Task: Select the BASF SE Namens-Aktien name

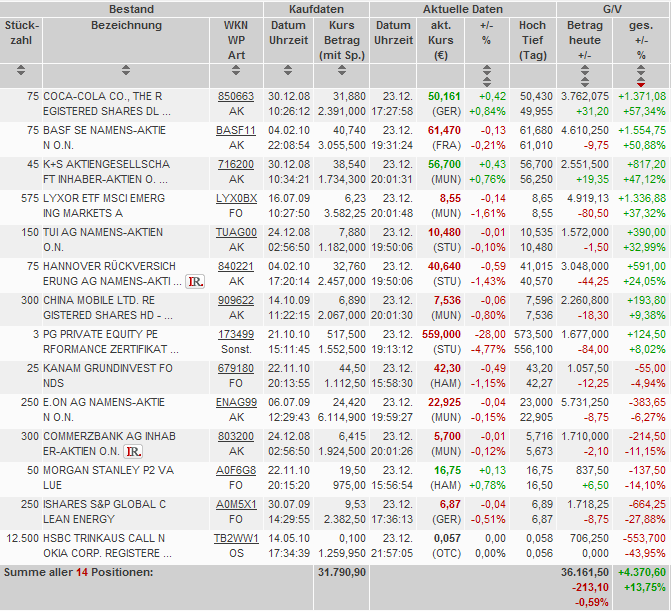Action: tap(104, 138)
